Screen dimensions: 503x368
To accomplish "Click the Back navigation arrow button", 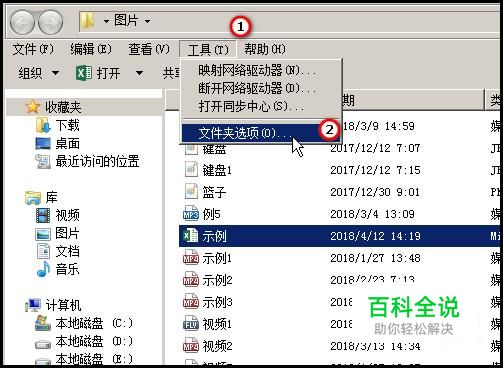I will (x=22, y=22).
